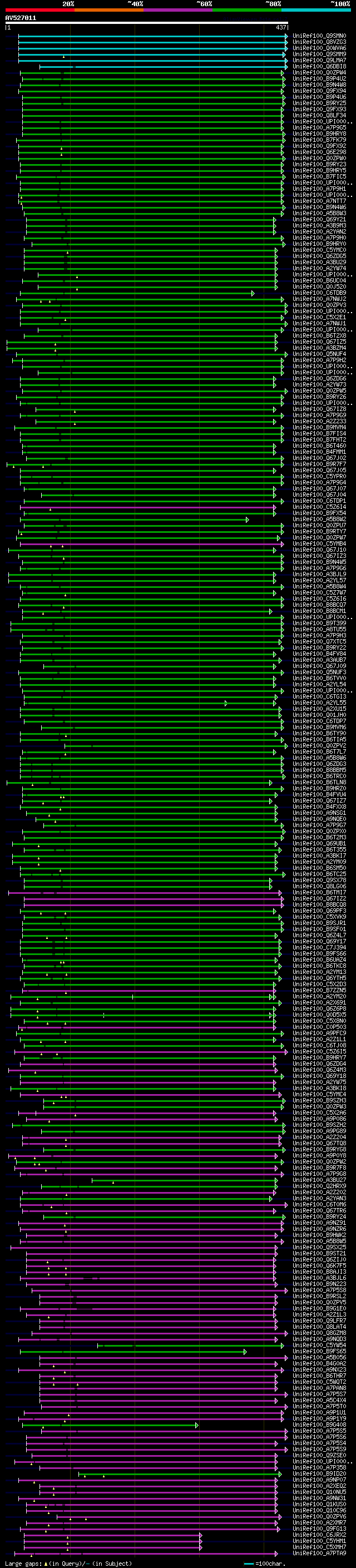Select the UniRef100_B9RY25 hit label
Screen dimensions: 356x1568
(319, 103)
